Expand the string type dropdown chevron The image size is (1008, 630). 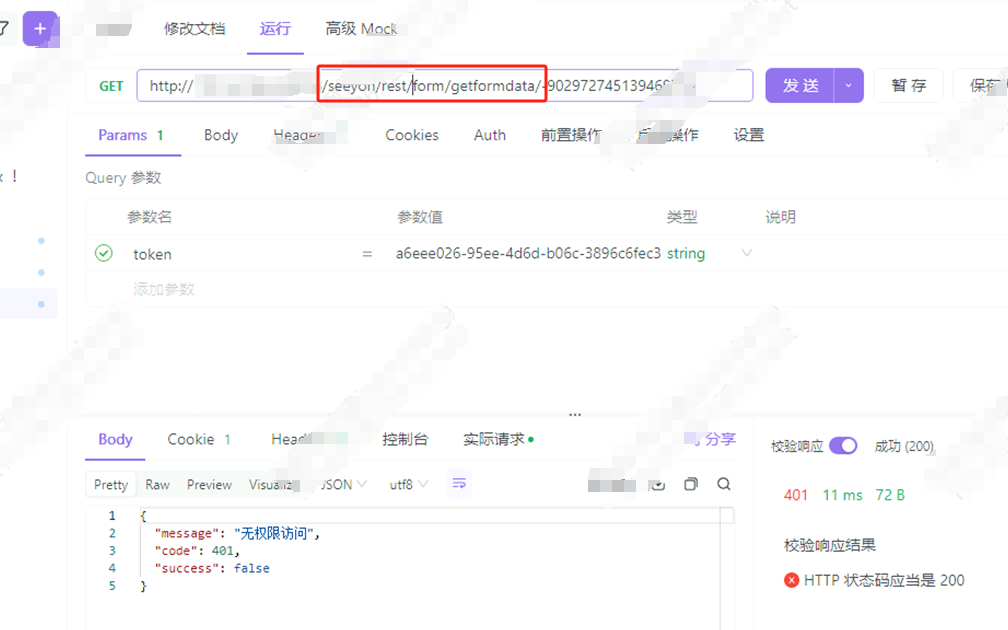746,253
